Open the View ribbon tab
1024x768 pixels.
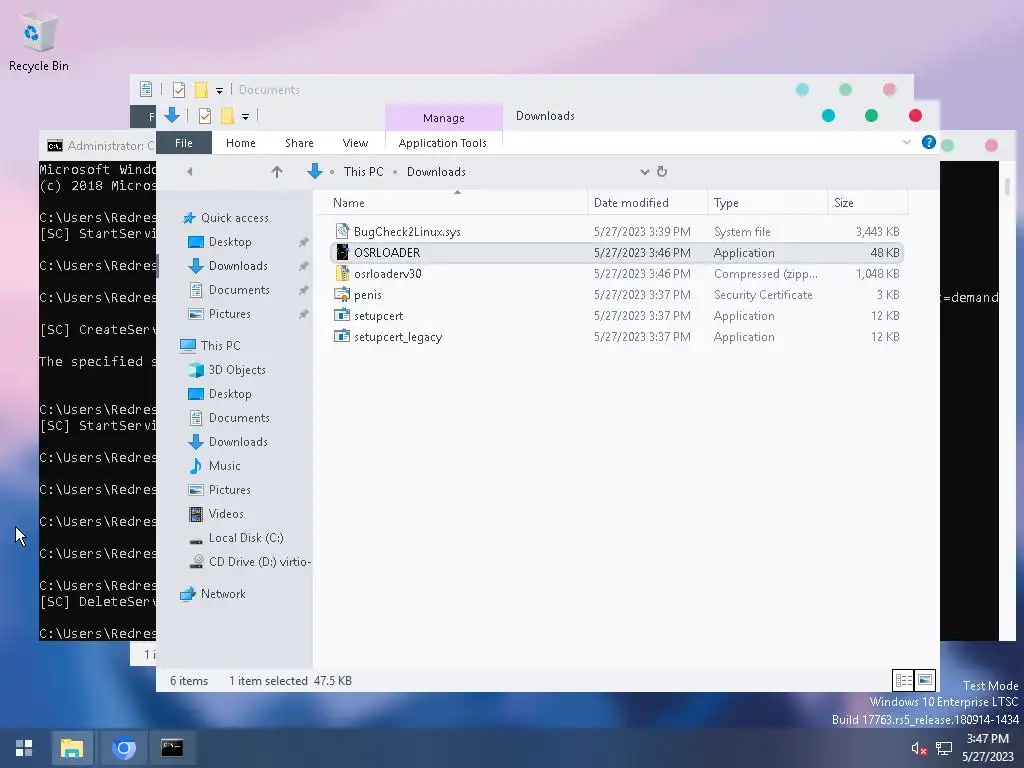point(355,143)
